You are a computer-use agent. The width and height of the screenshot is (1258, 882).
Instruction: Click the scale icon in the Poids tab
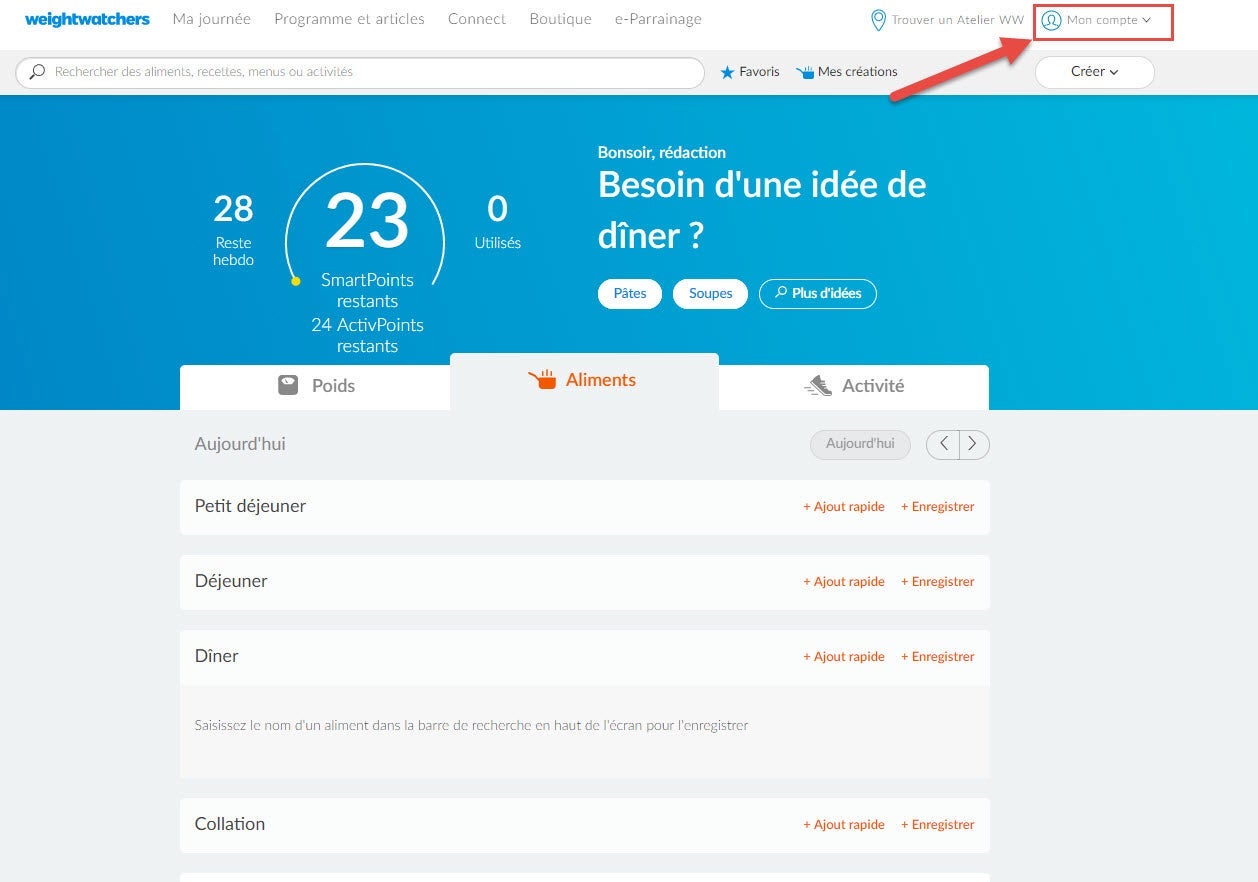click(288, 385)
